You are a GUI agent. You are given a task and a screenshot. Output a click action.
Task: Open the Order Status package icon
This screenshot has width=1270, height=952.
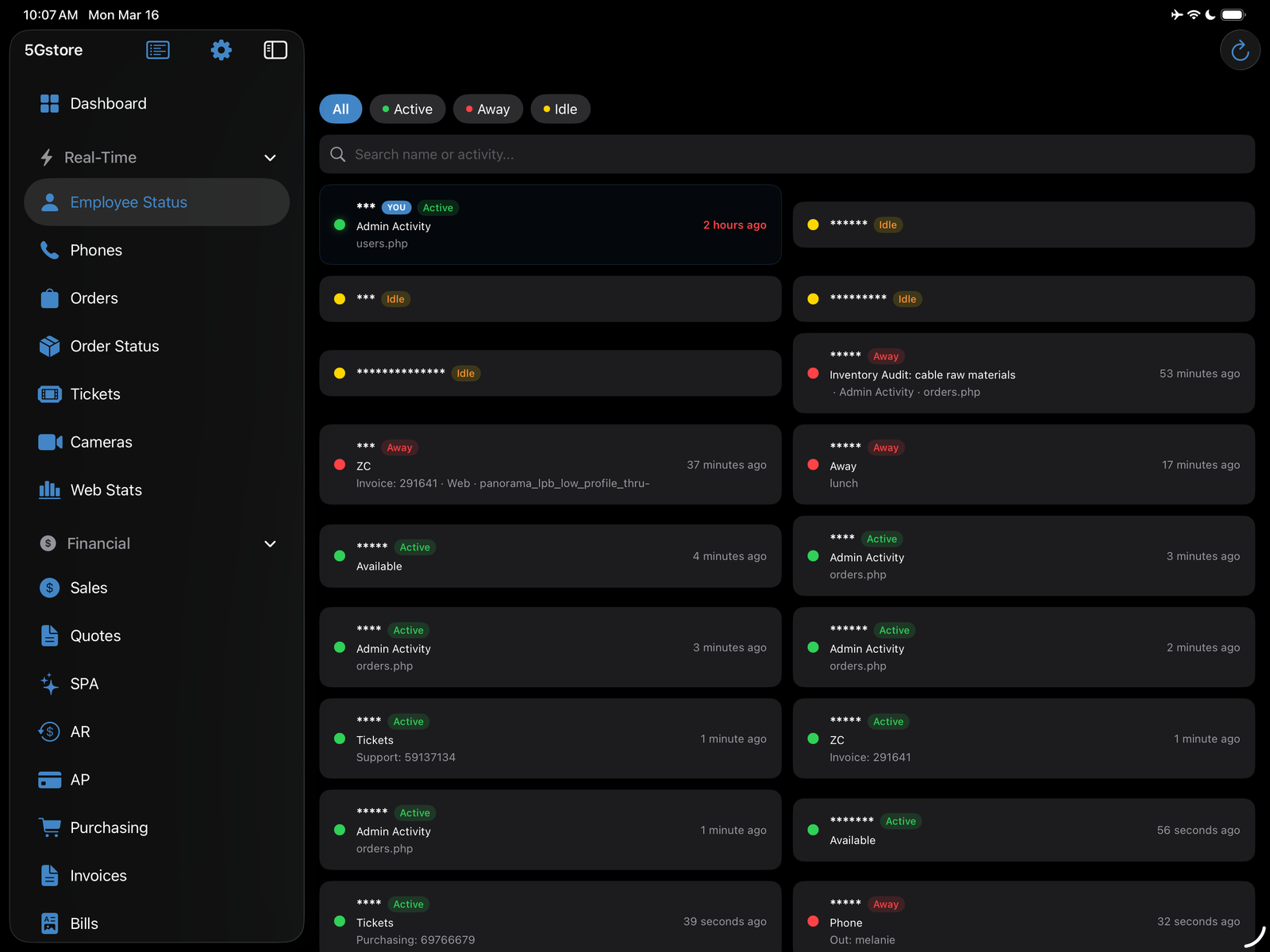point(48,346)
